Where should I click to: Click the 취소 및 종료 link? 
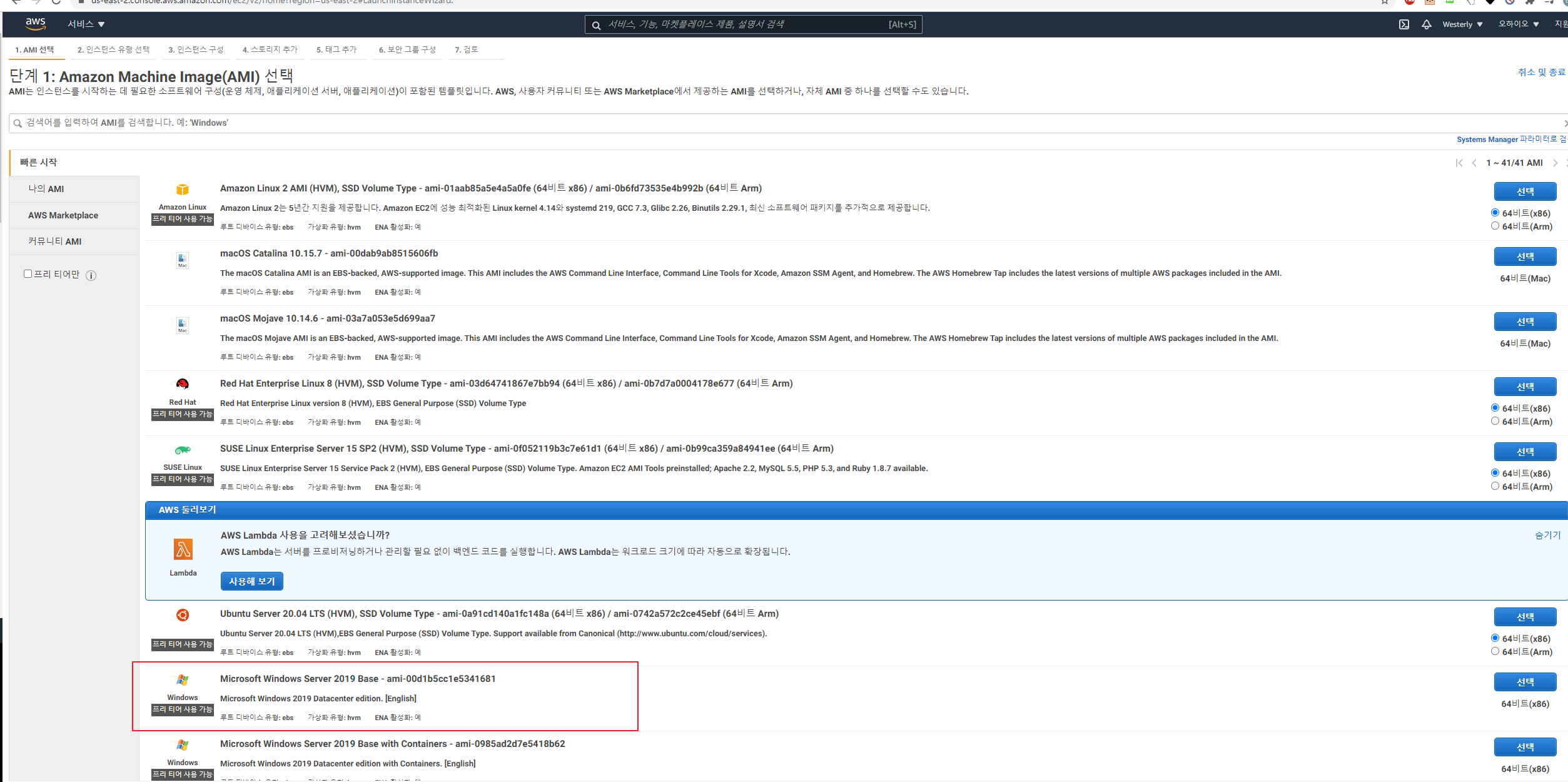[x=1541, y=73]
